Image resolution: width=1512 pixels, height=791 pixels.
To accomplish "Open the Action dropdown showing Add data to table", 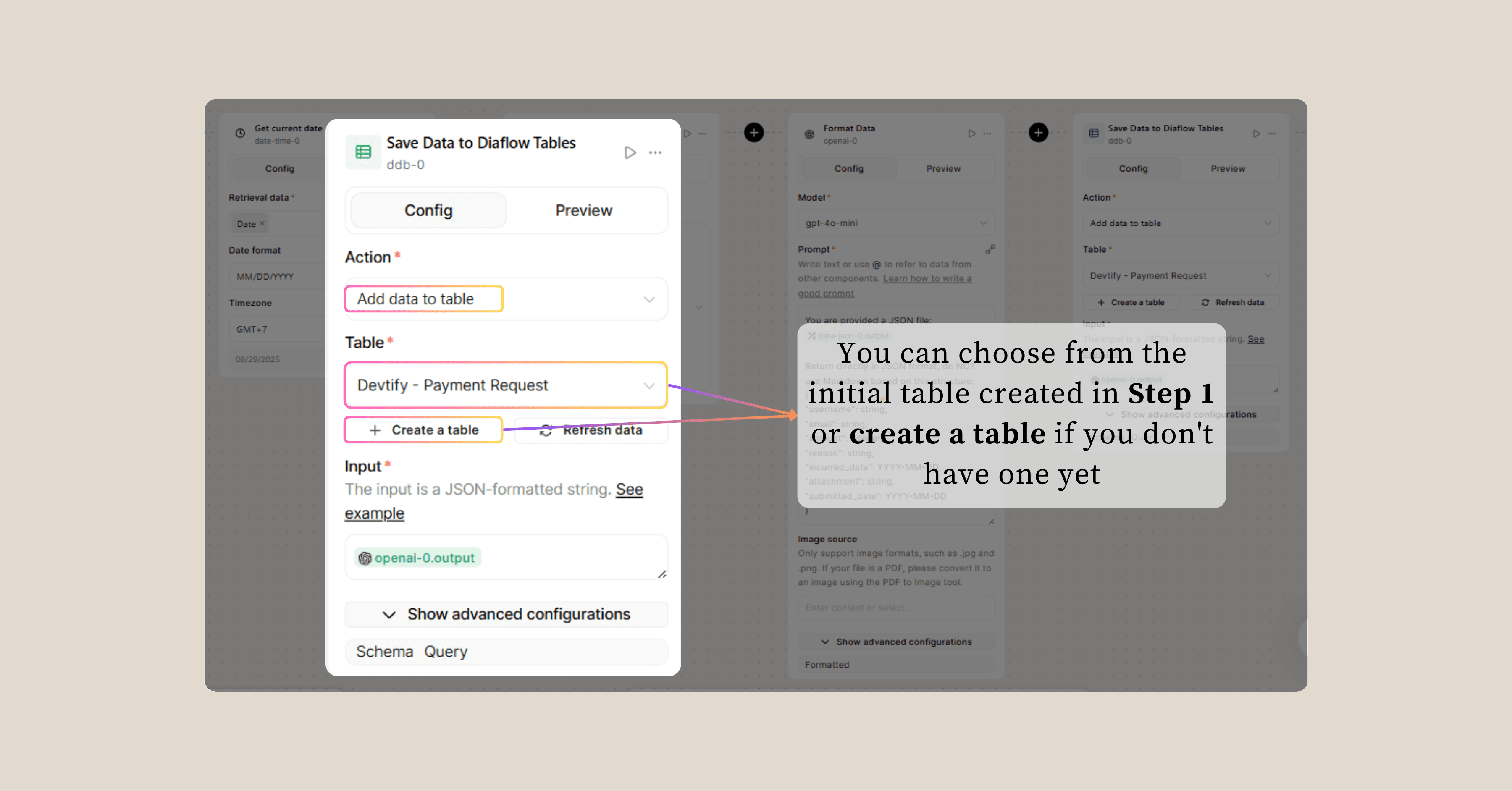I will pyautogui.click(x=506, y=299).
